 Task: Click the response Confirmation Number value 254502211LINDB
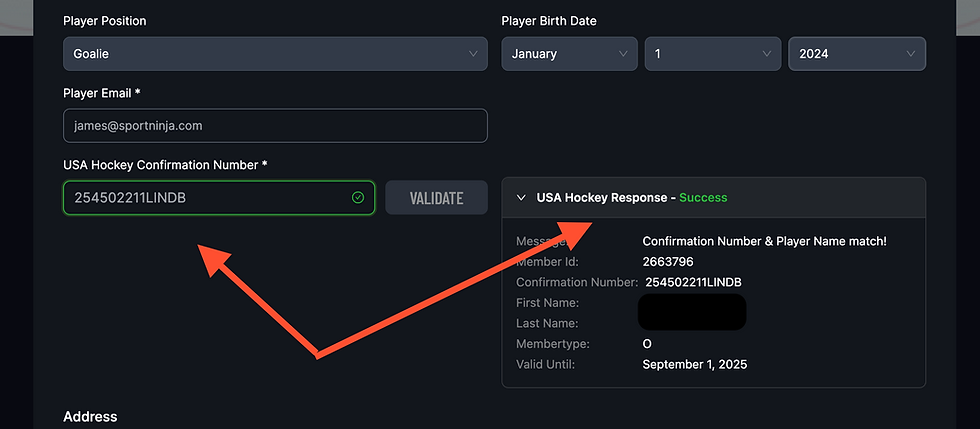(x=694, y=283)
